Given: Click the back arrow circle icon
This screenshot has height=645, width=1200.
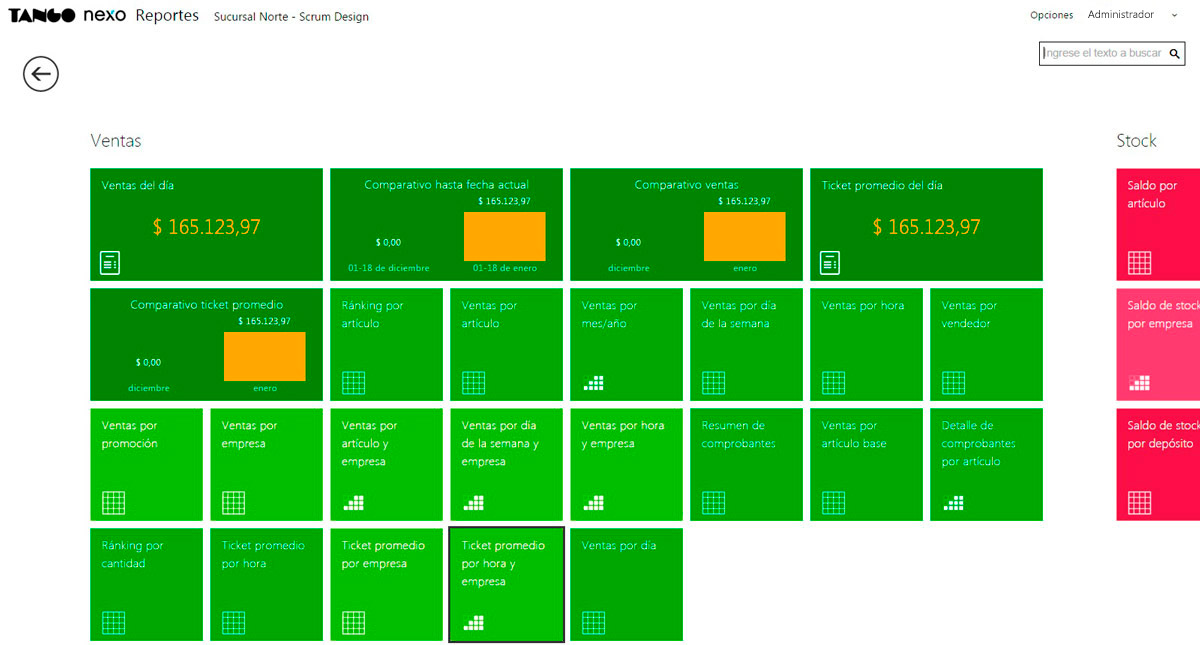Looking at the screenshot, I should 41,74.
